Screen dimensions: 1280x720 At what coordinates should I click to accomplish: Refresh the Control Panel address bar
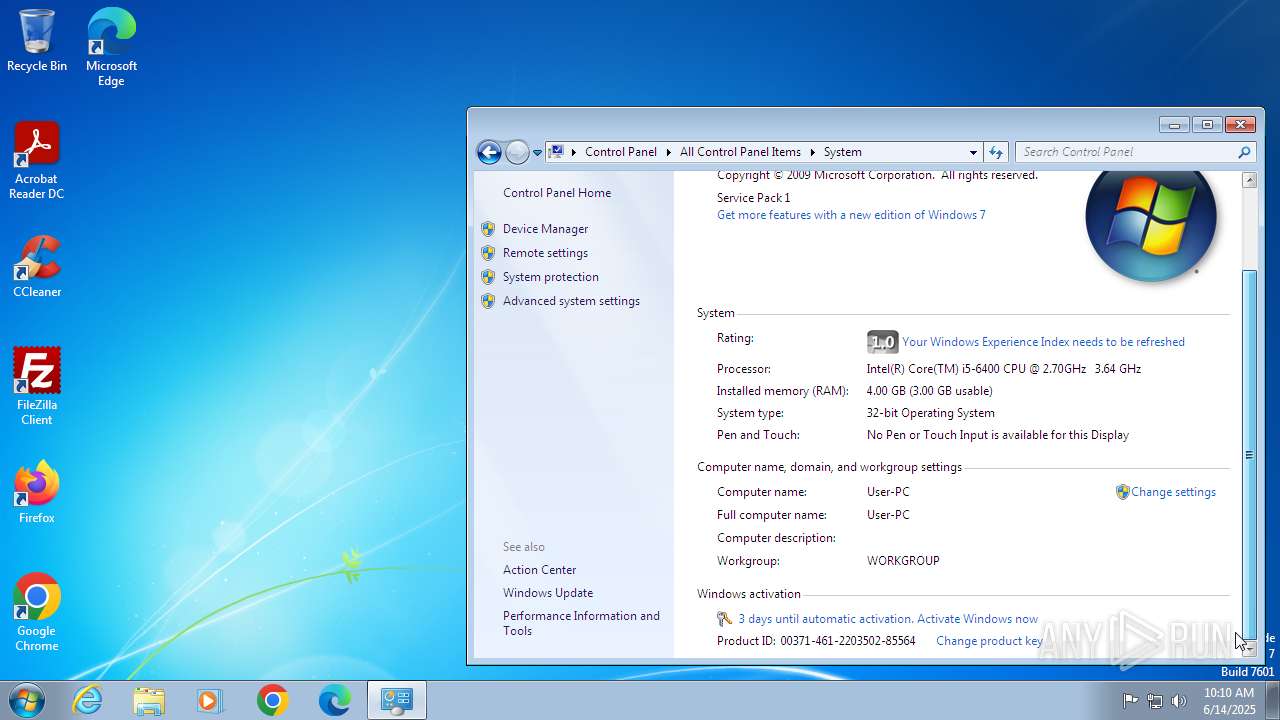tap(996, 152)
